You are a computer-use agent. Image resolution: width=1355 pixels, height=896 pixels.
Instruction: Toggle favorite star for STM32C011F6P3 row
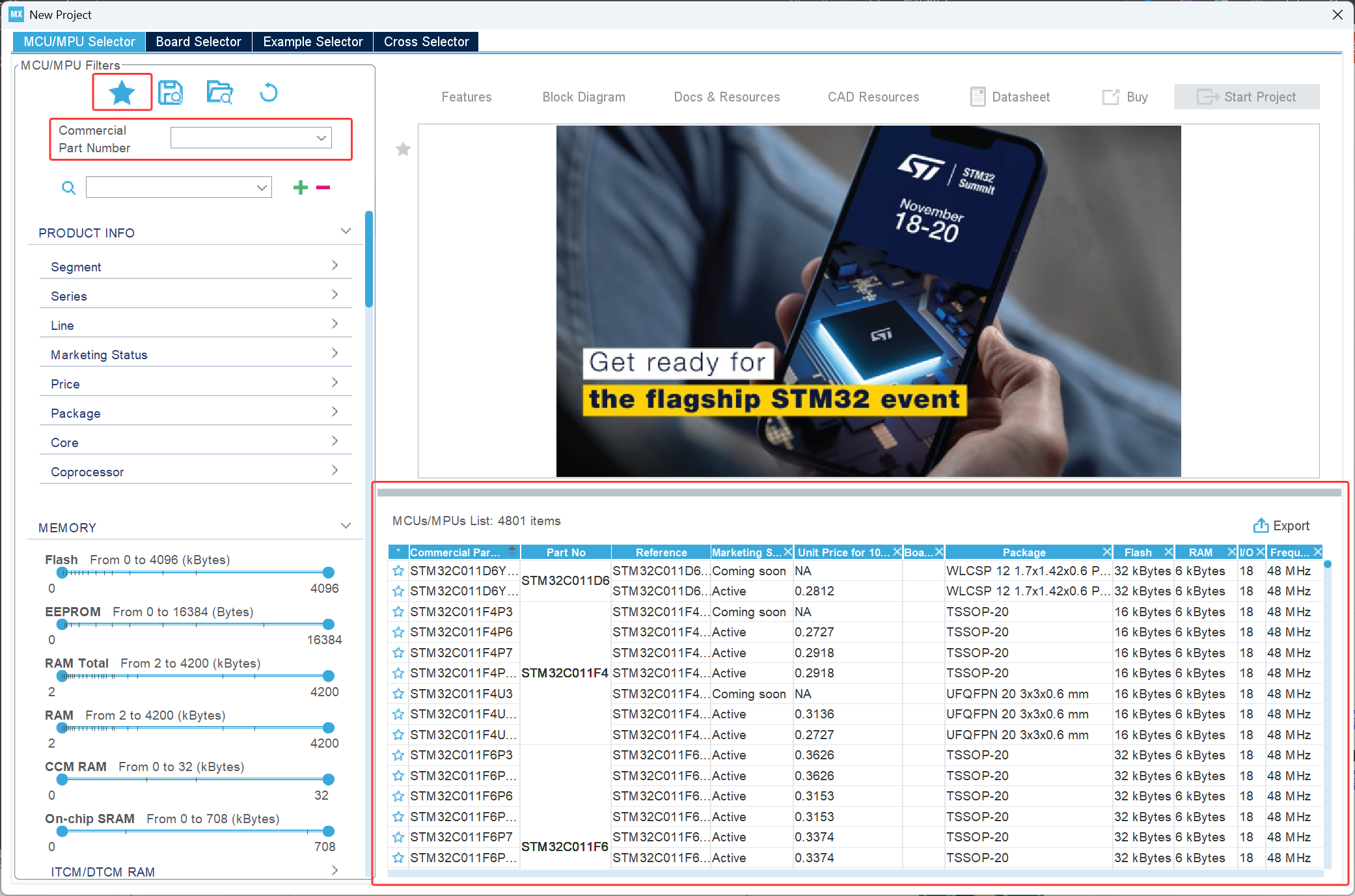coord(398,755)
